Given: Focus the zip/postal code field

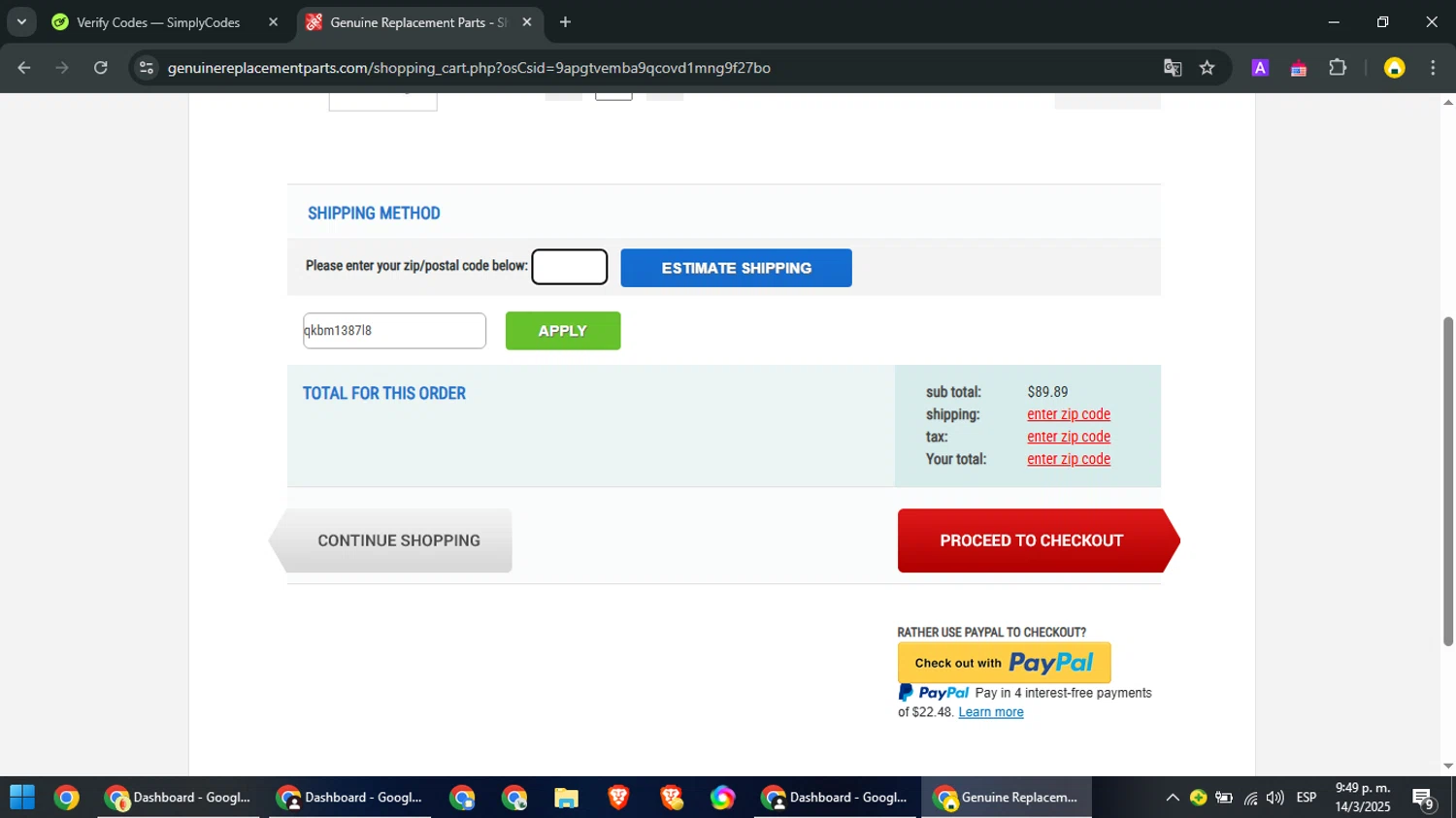Looking at the screenshot, I should click(x=570, y=267).
